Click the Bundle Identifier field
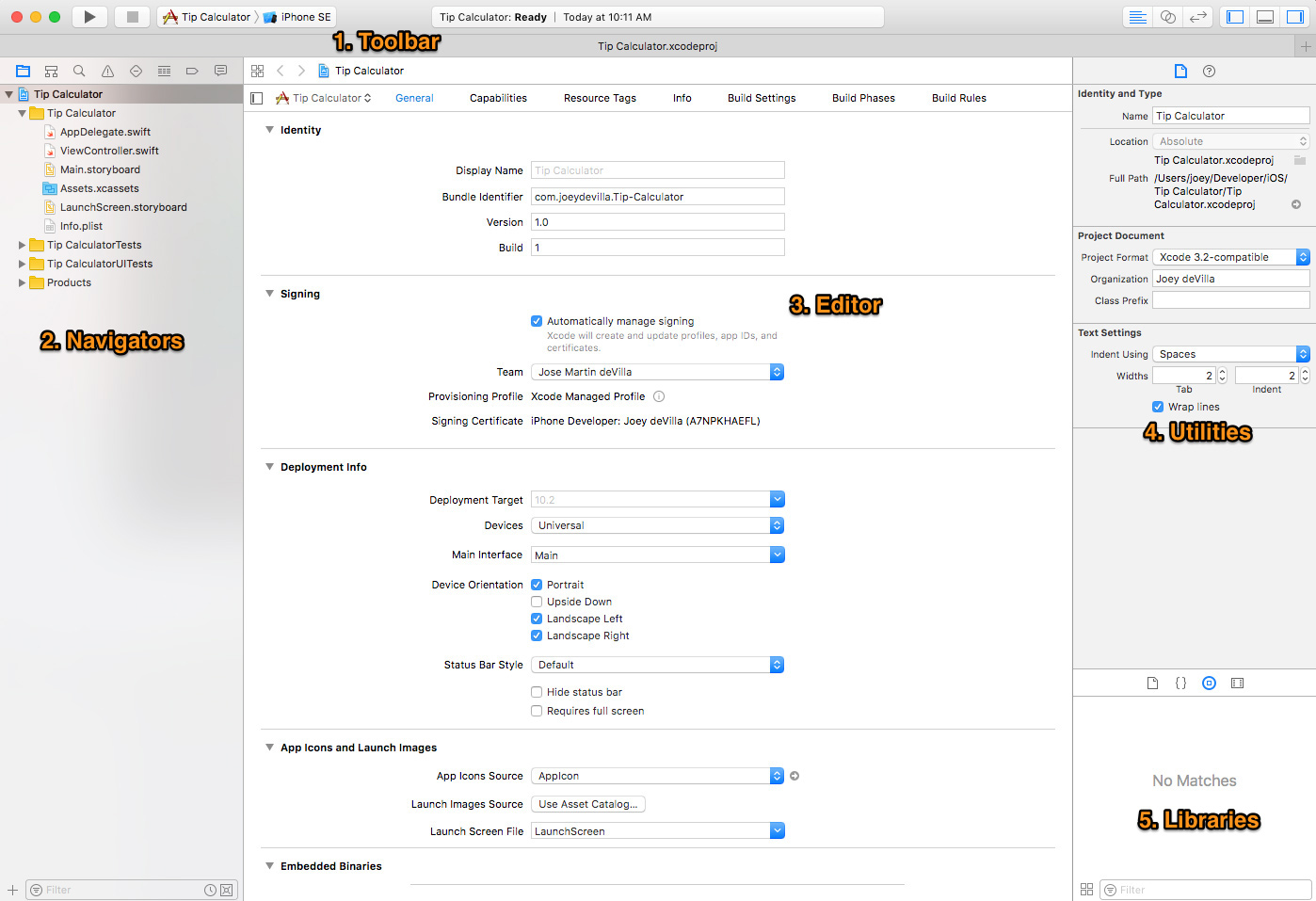The image size is (1316, 901). coord(658,197)
